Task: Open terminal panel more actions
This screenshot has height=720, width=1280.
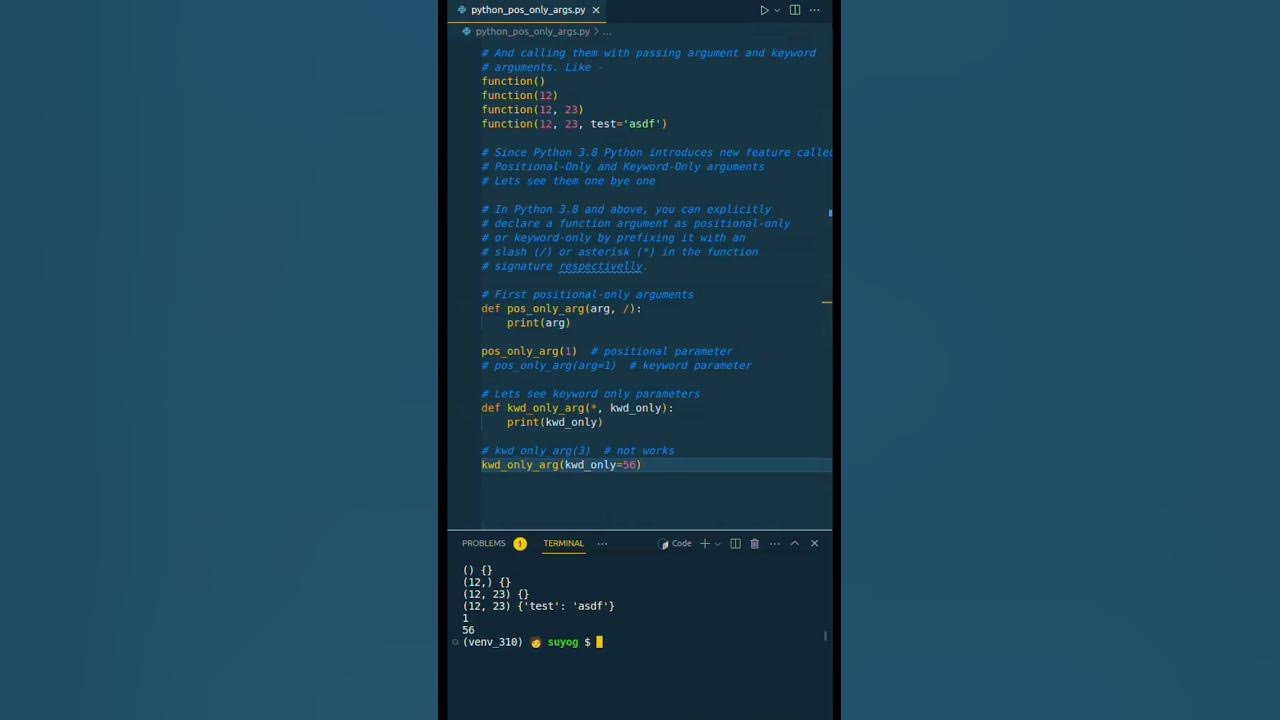Action: click(774, 544)
